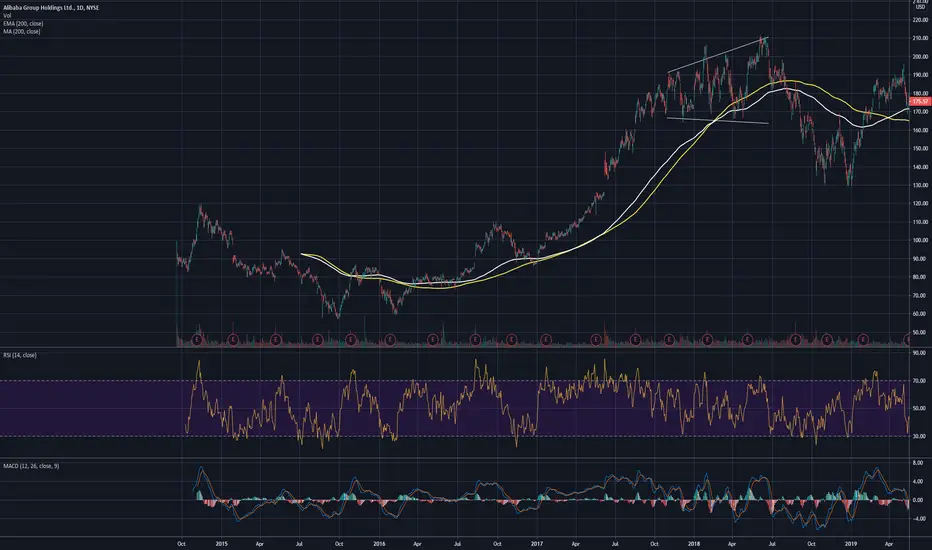
Task: Click the 30.00 RSI scale label
Action: (919, 436)
